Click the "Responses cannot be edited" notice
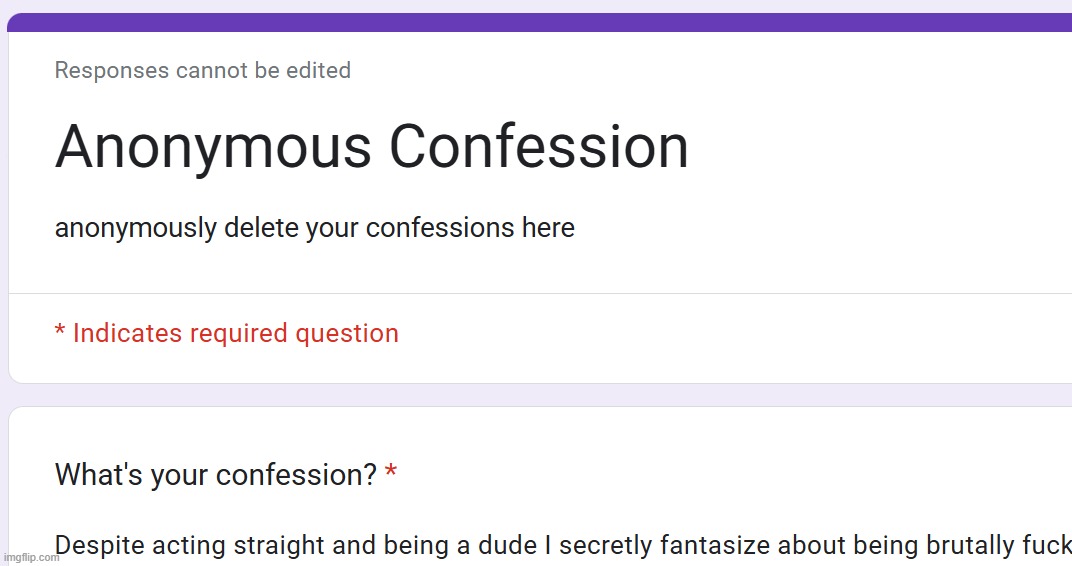The height and width of the screenshot is (566, 1072). (202, 71)
